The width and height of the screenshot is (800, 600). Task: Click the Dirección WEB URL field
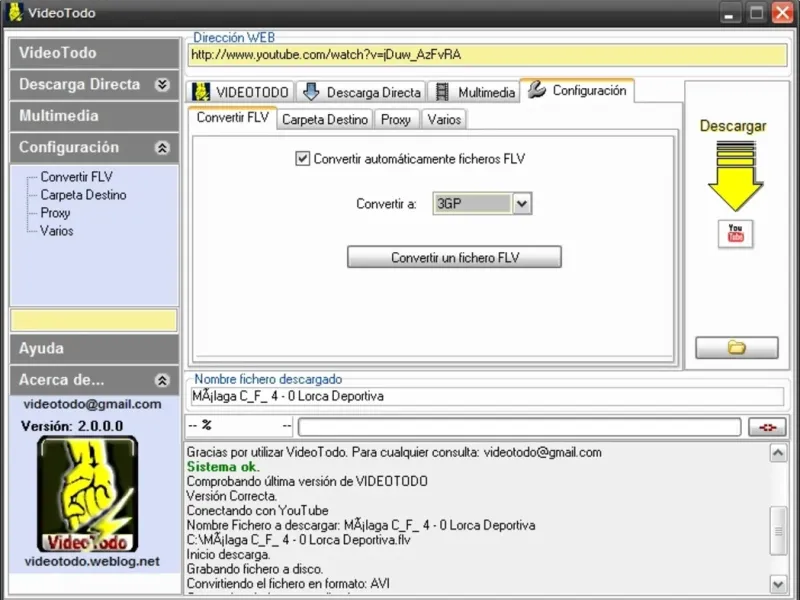pos(487,55)
